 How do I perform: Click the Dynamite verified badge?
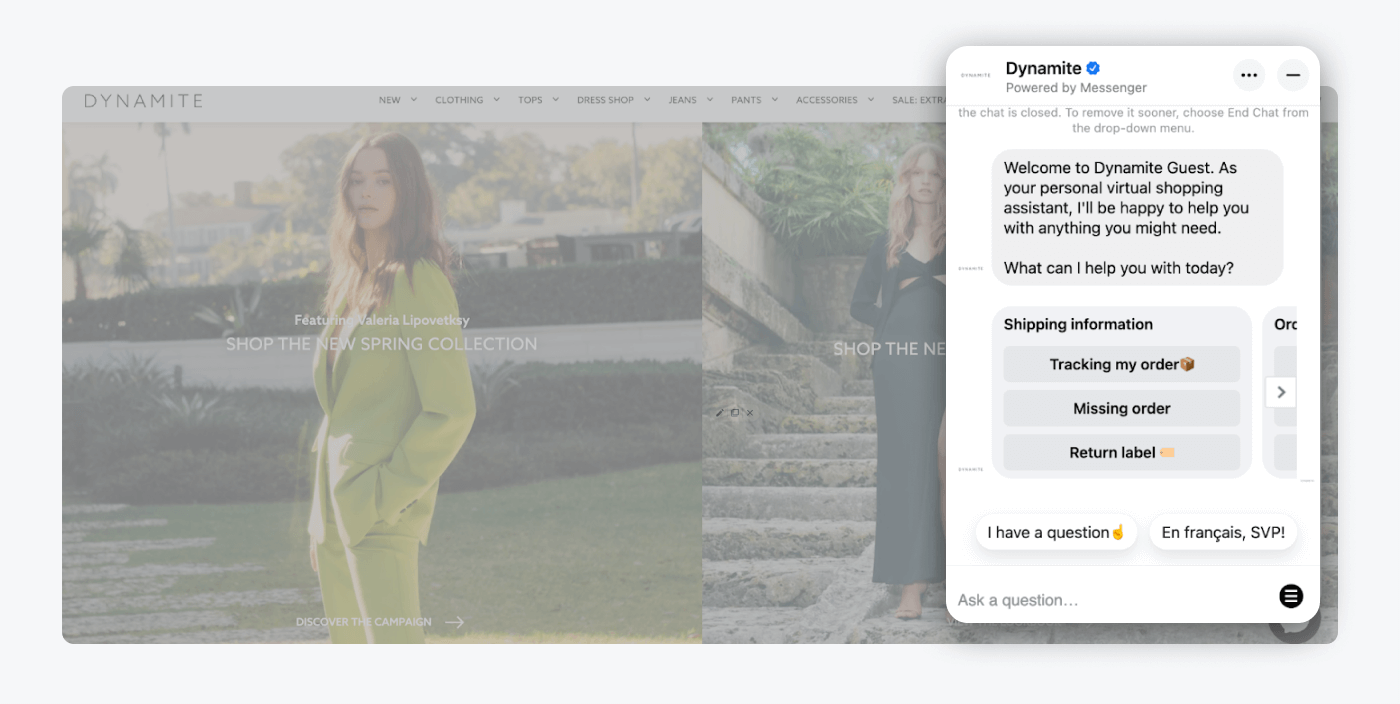pos(1093,68)
